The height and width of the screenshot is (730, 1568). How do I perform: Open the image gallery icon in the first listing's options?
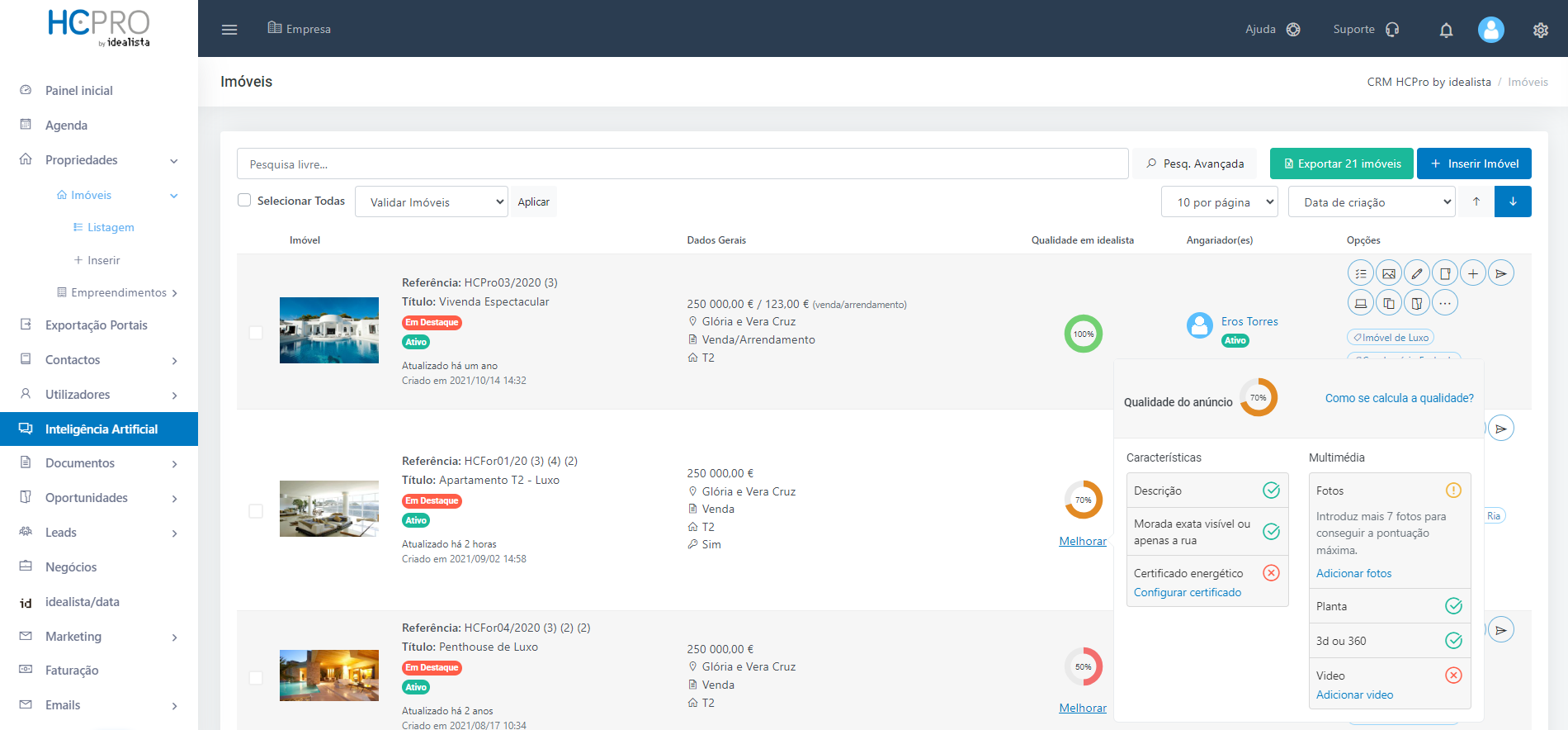coord(1389,273)
